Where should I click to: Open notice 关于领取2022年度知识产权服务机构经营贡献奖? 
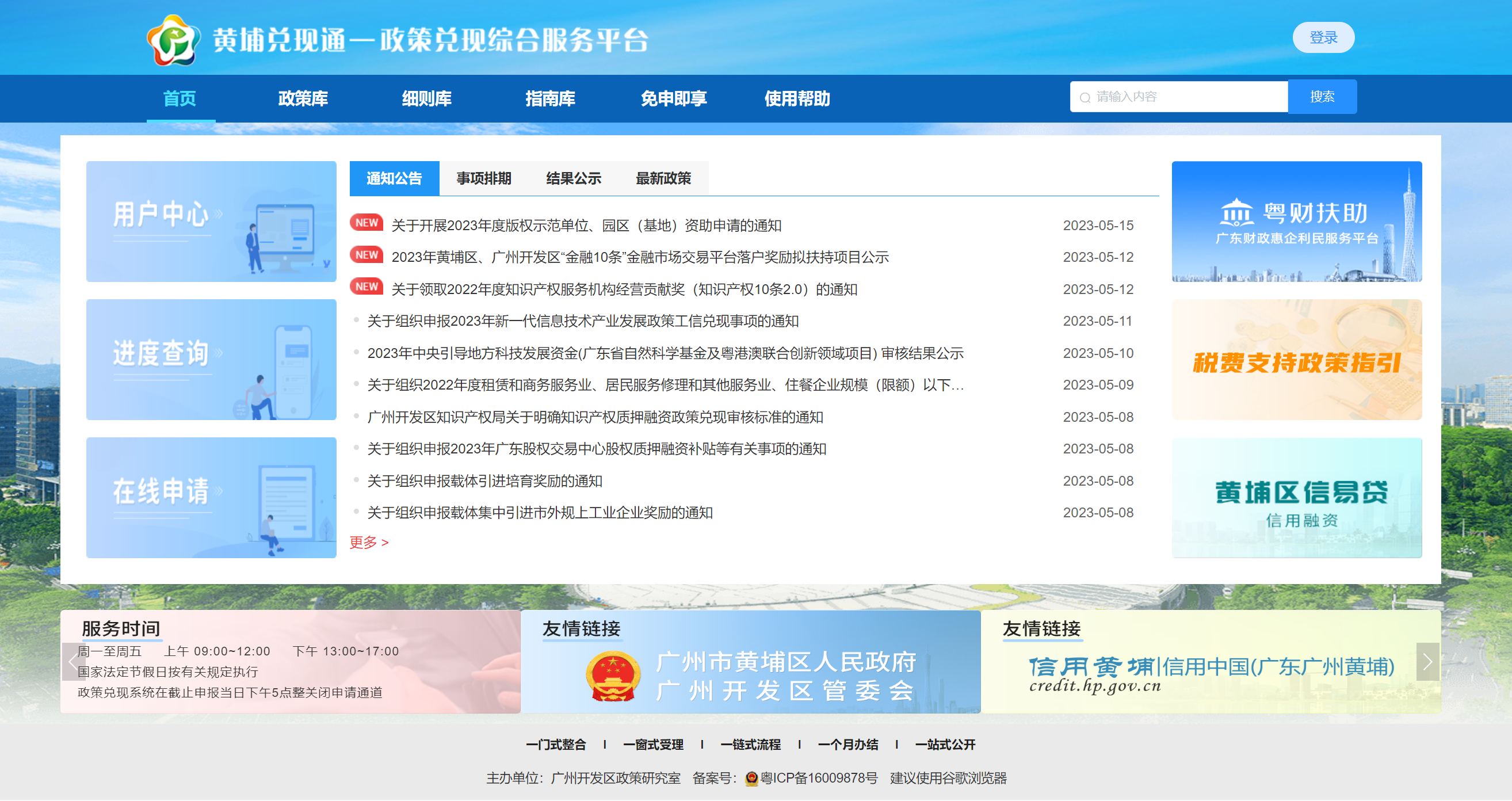pos(624,289)
